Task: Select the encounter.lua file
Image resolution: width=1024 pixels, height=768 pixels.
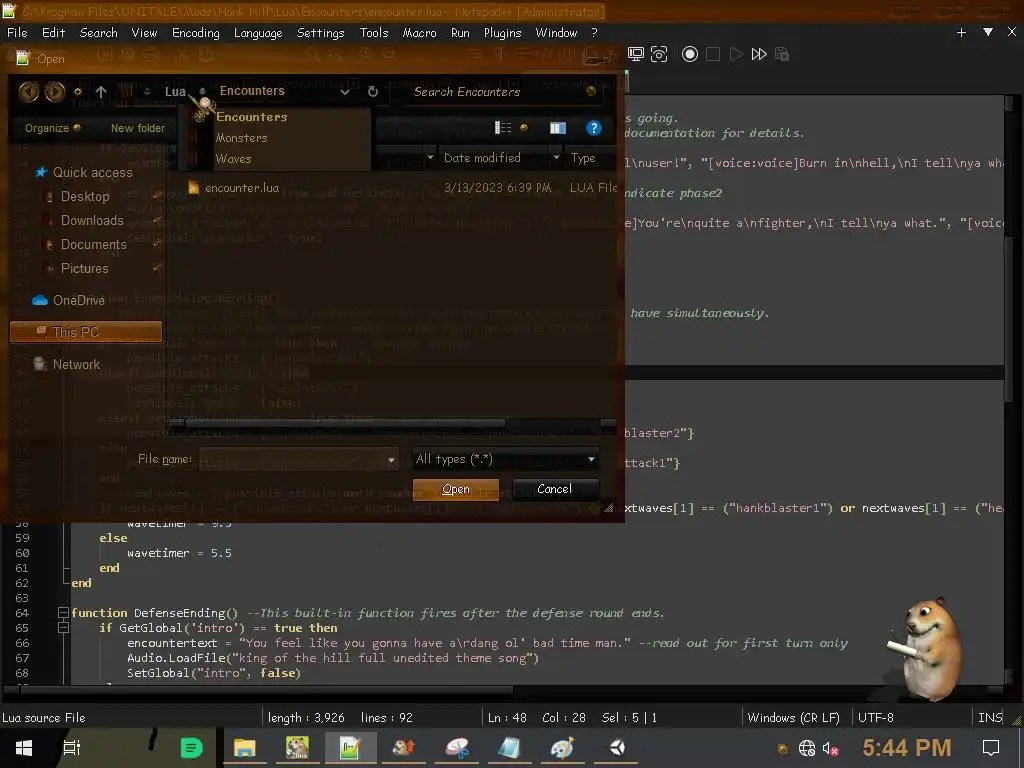Action: tap(242, 188)
